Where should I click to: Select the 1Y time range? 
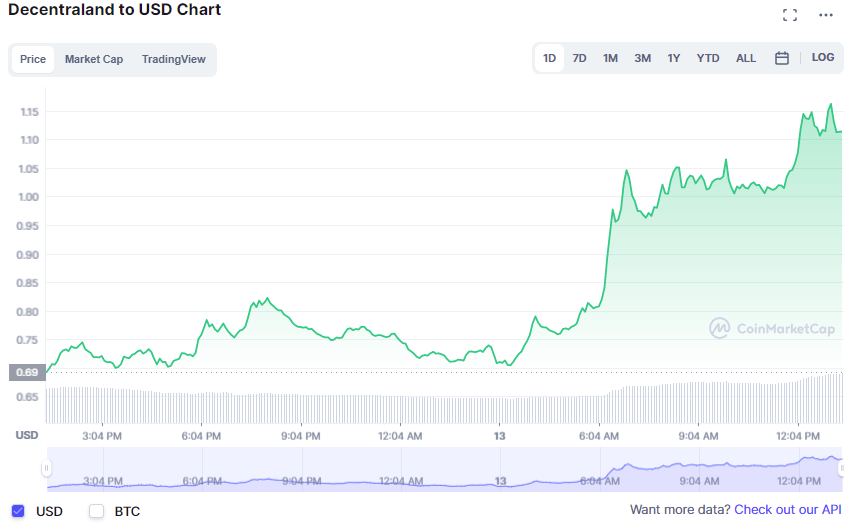tap(673, 58)
